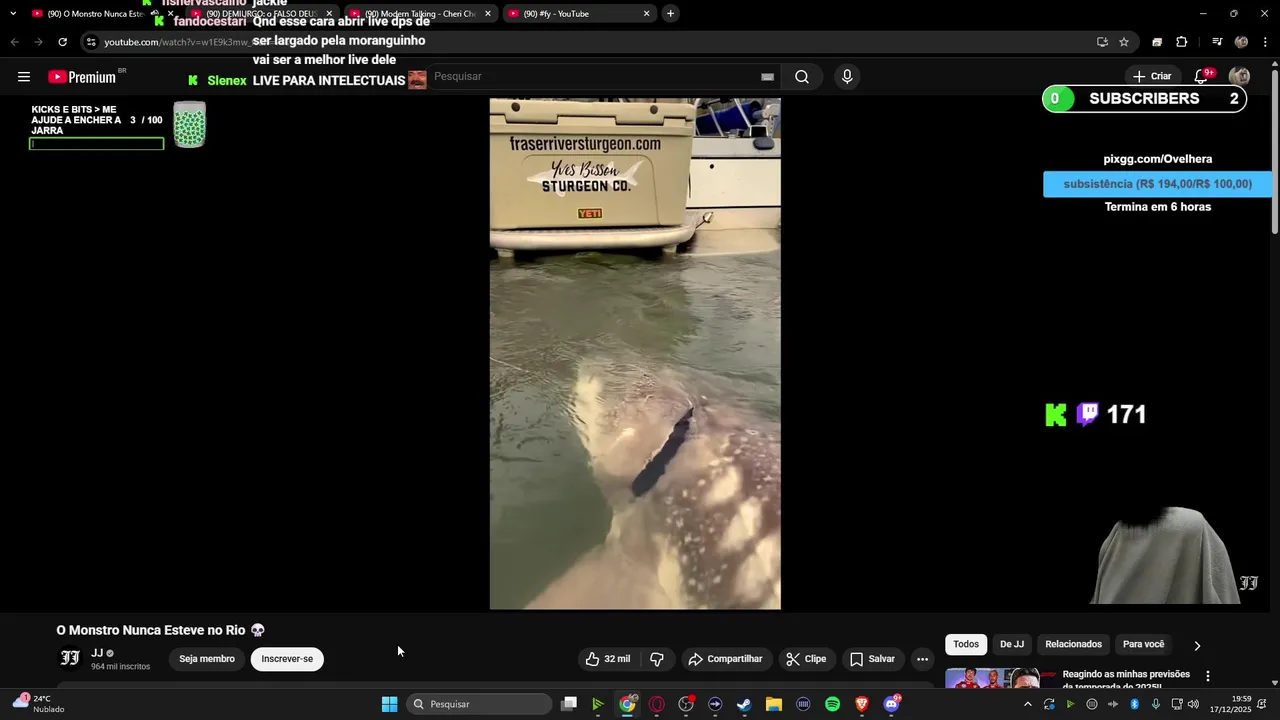Click the Seja membro button
Viewport: 1280px width, 720px height.
coord(207,659)
